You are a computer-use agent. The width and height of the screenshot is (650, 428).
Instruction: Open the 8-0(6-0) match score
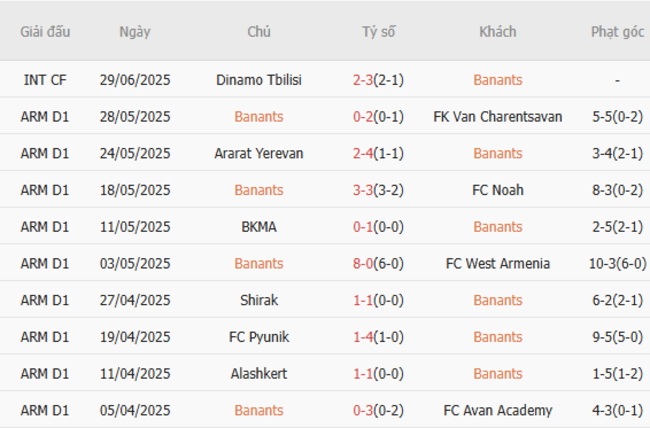click(378, 264)
